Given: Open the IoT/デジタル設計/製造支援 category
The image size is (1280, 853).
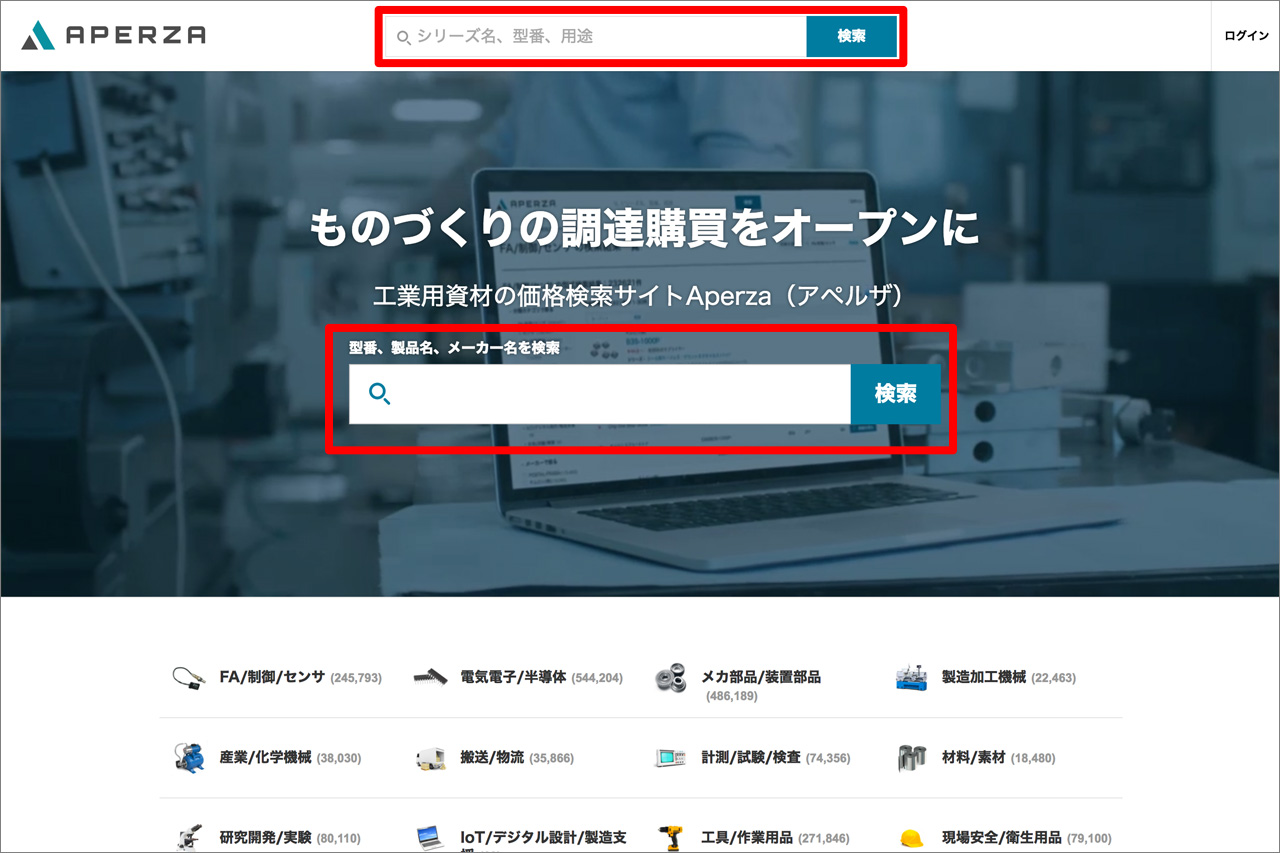Looking at the screenshot, I should [x=543, y=840].
